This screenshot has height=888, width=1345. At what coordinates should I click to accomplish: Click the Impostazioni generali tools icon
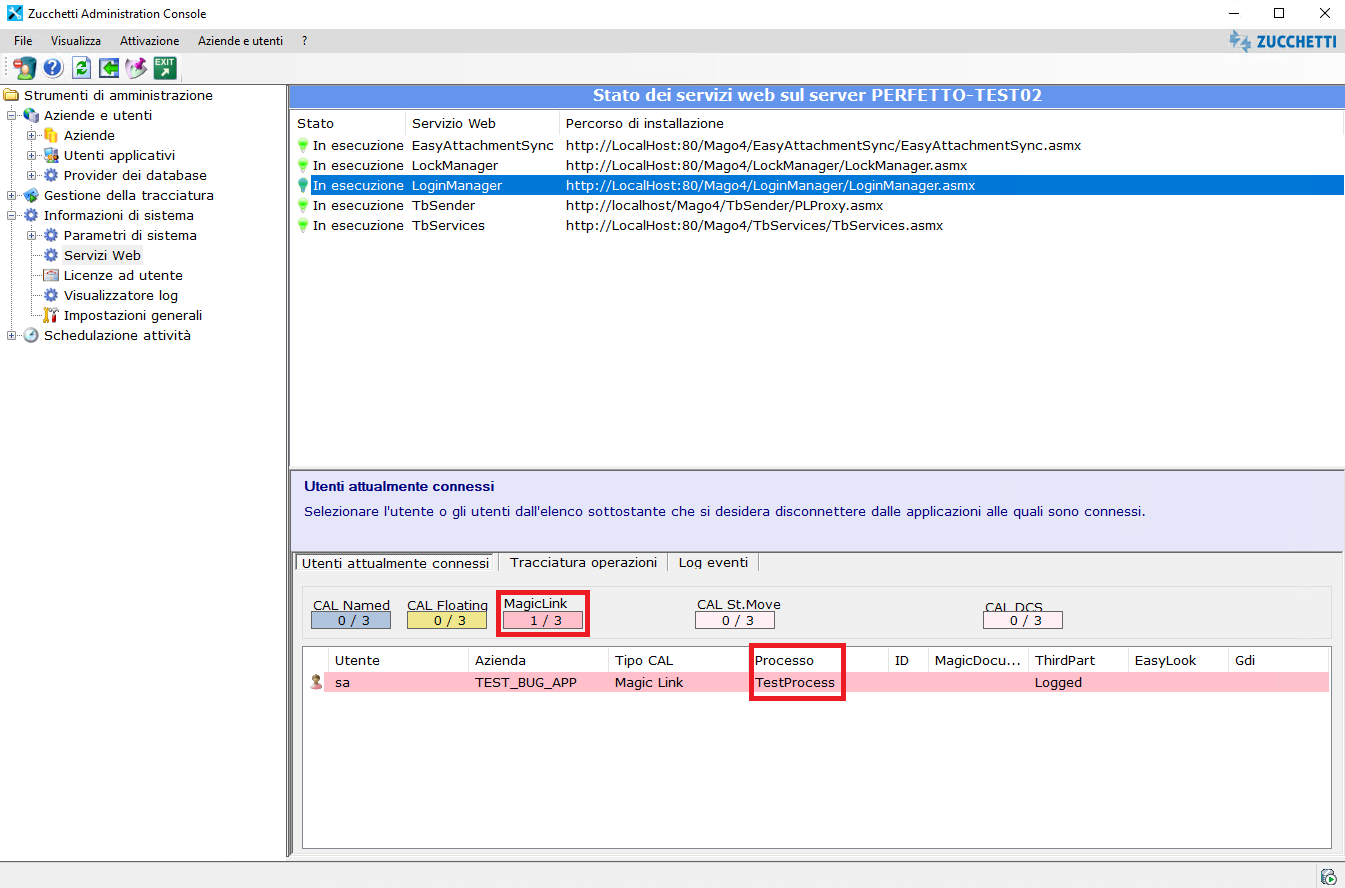coord(51,315)
